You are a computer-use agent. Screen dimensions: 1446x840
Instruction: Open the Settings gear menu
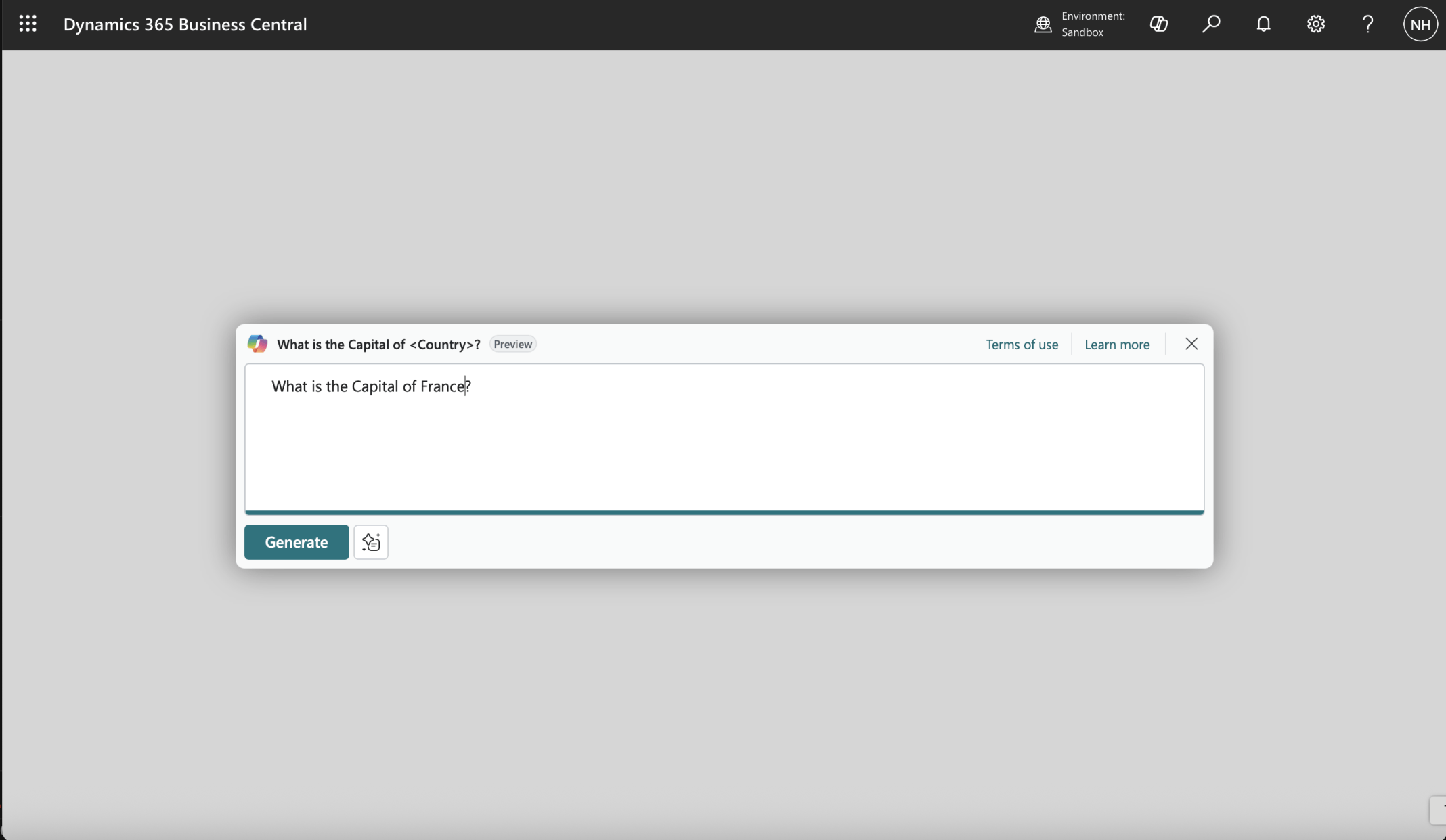(x=1315, y=24)
